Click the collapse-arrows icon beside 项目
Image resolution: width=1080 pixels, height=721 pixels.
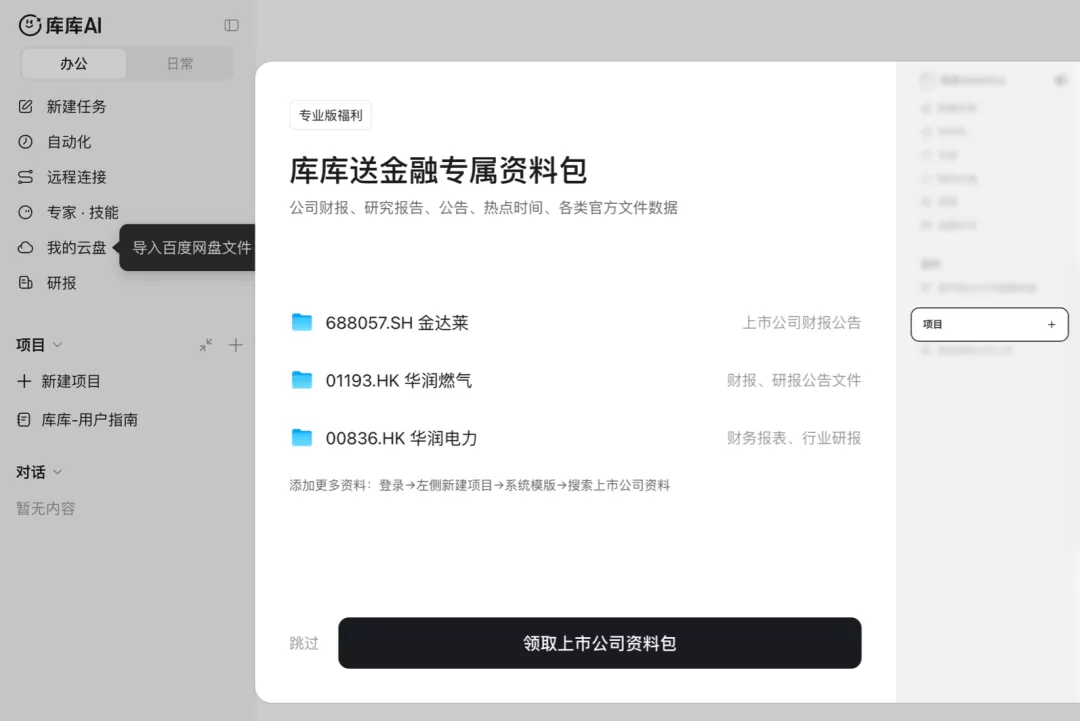pyautogui.click(x=206, y=345)
